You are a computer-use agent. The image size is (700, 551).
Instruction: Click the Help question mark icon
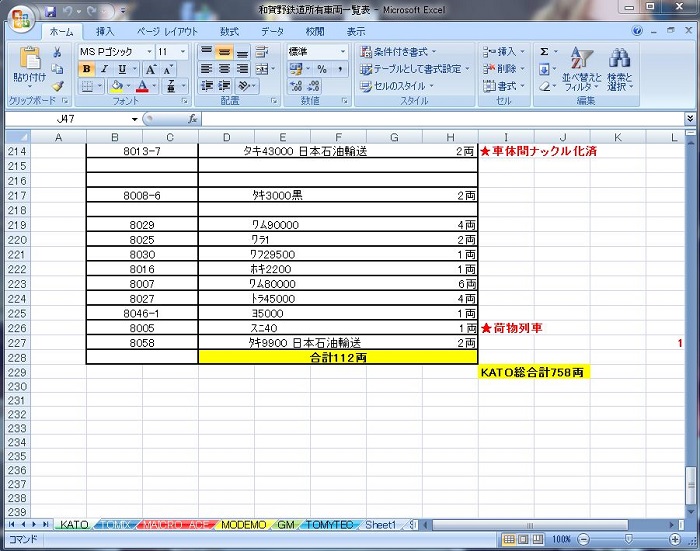(637, 31)
